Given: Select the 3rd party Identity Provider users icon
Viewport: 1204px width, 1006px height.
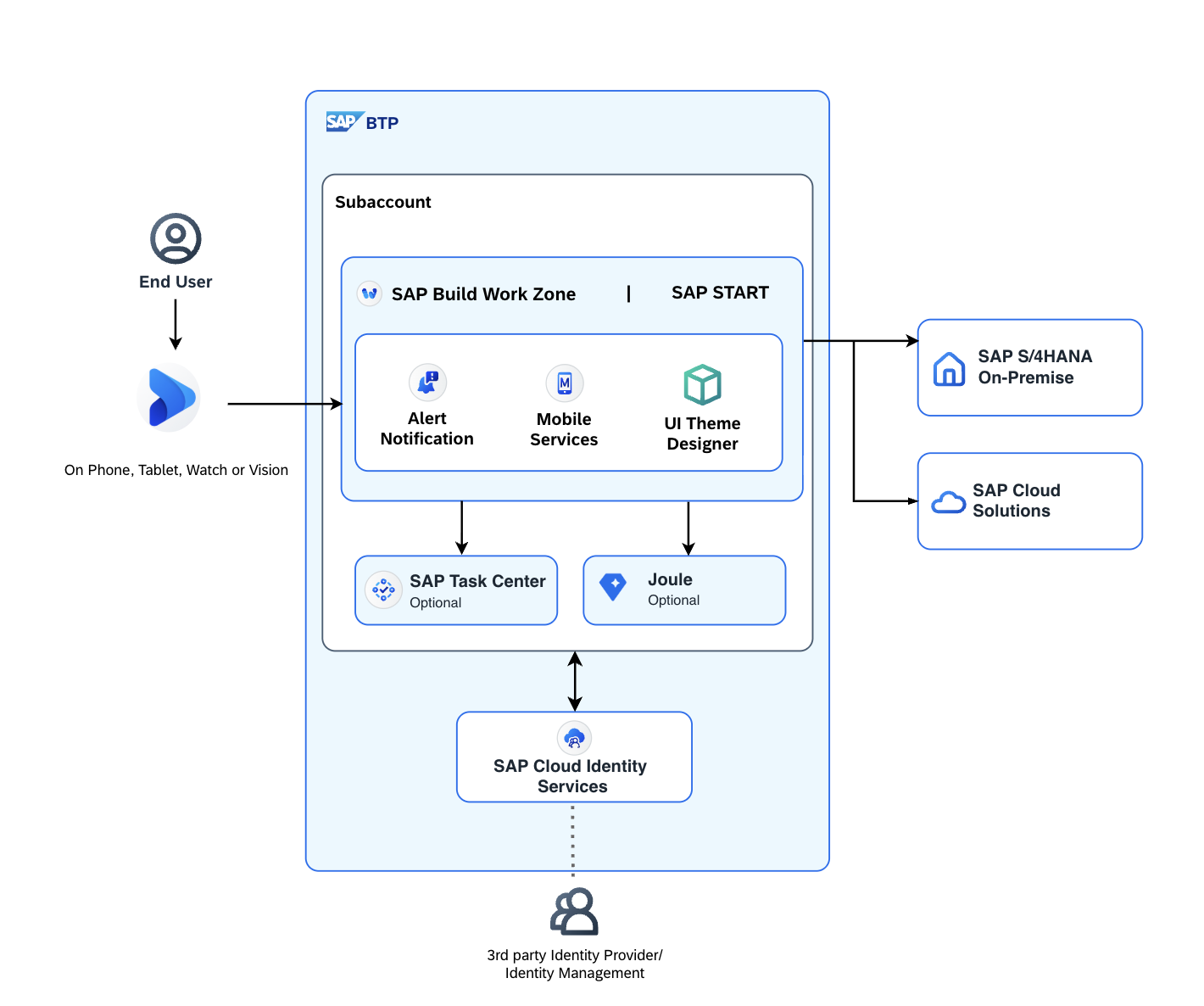Looking at the screenshot, I should (575, 912).
